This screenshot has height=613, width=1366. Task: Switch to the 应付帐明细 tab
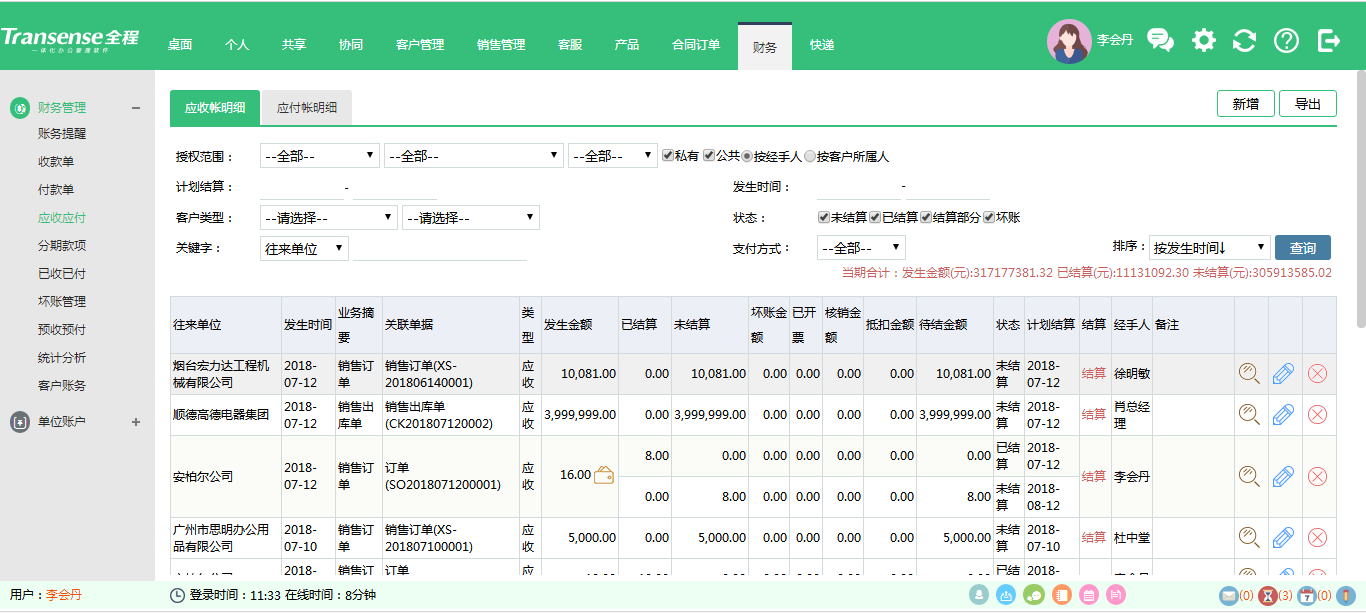click(307, 108)
